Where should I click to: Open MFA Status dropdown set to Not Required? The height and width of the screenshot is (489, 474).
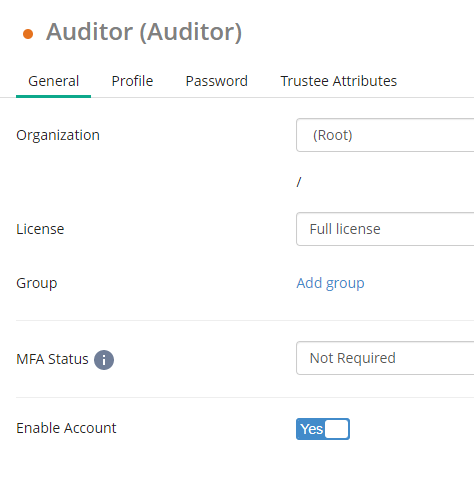point(385,358)
